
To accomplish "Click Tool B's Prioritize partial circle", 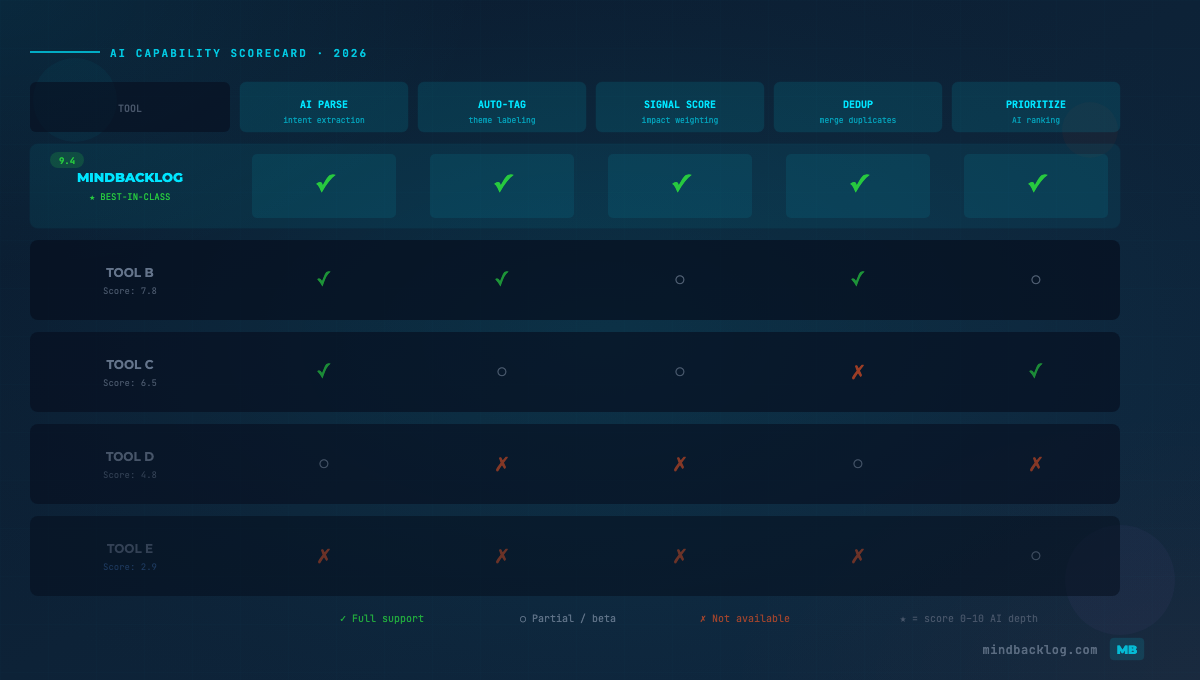I will click(1036, 280).
